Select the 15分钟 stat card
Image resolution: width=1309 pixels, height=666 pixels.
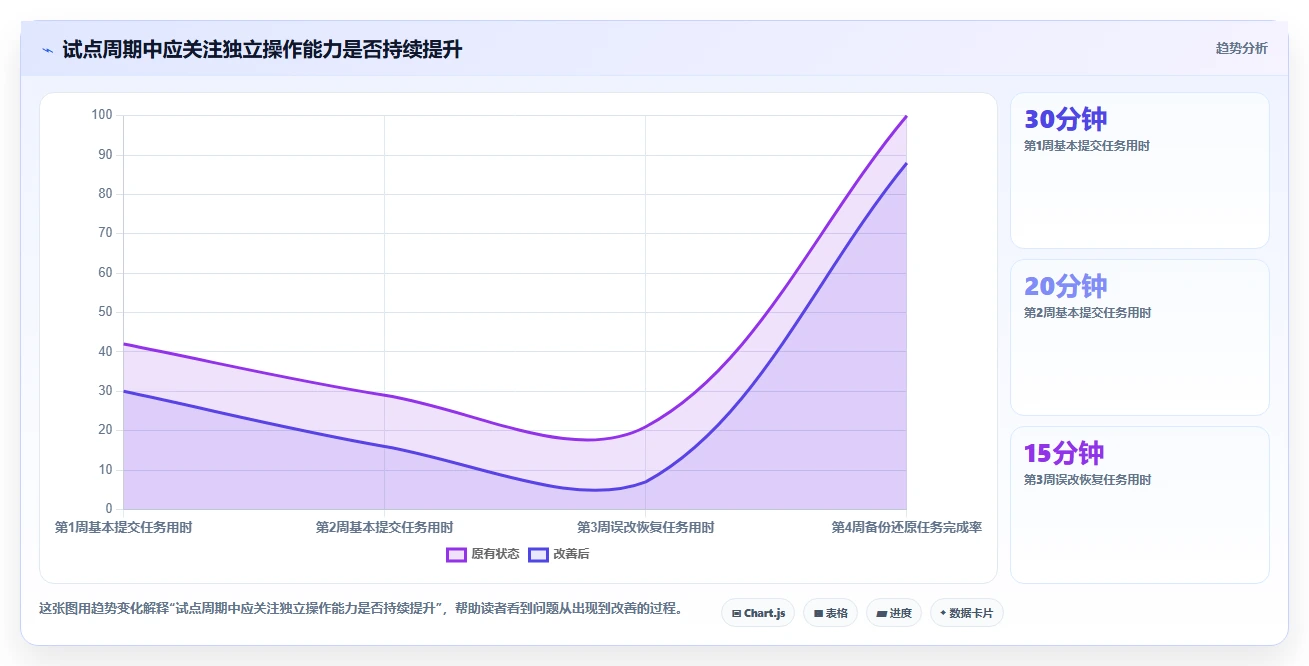point(1140,504)
